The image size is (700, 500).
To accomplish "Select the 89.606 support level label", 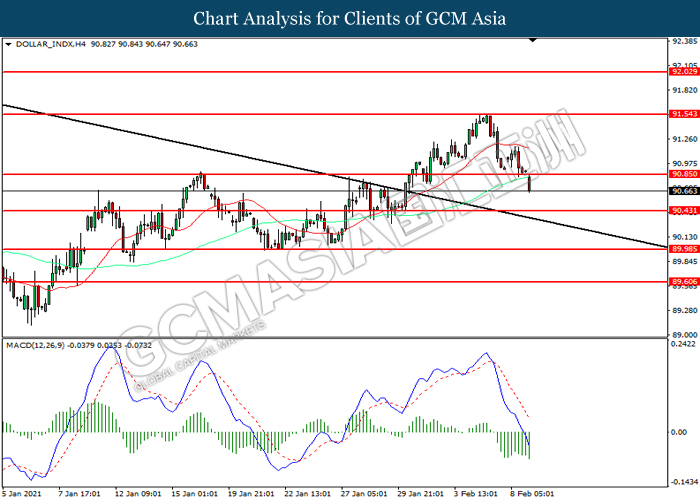I will pyautogui.click(x=684, y=282).
